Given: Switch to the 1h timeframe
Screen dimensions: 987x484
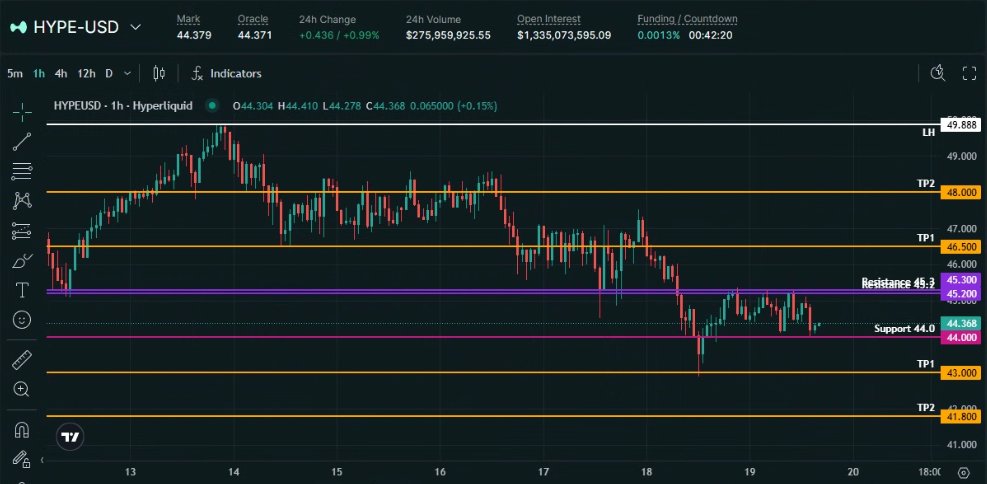Looking at the screenshot, I should click(x=39, y=74).
